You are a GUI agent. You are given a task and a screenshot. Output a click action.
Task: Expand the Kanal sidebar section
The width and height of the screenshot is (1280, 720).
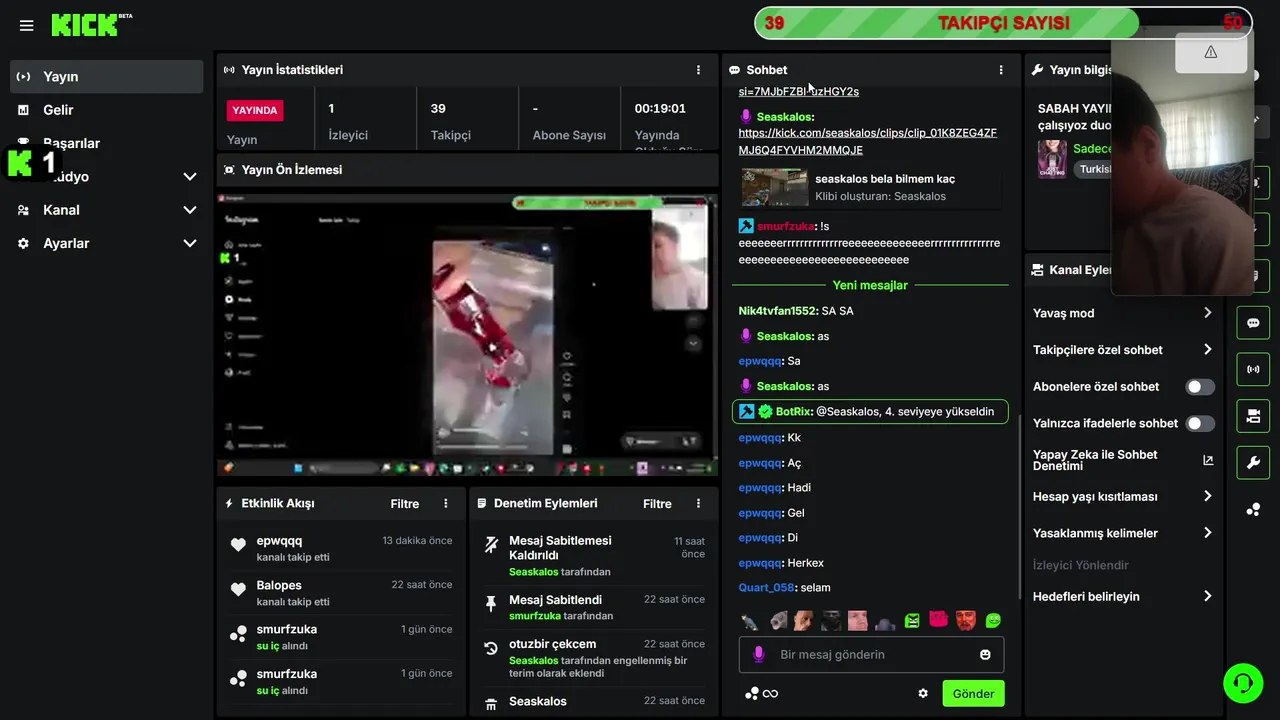coord(107,210)
